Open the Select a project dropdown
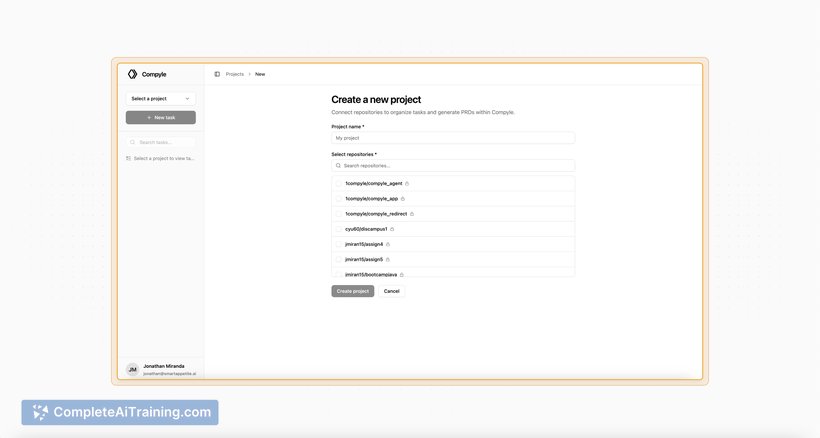Screen dimensions: 820x438 [x=160, y=98]
